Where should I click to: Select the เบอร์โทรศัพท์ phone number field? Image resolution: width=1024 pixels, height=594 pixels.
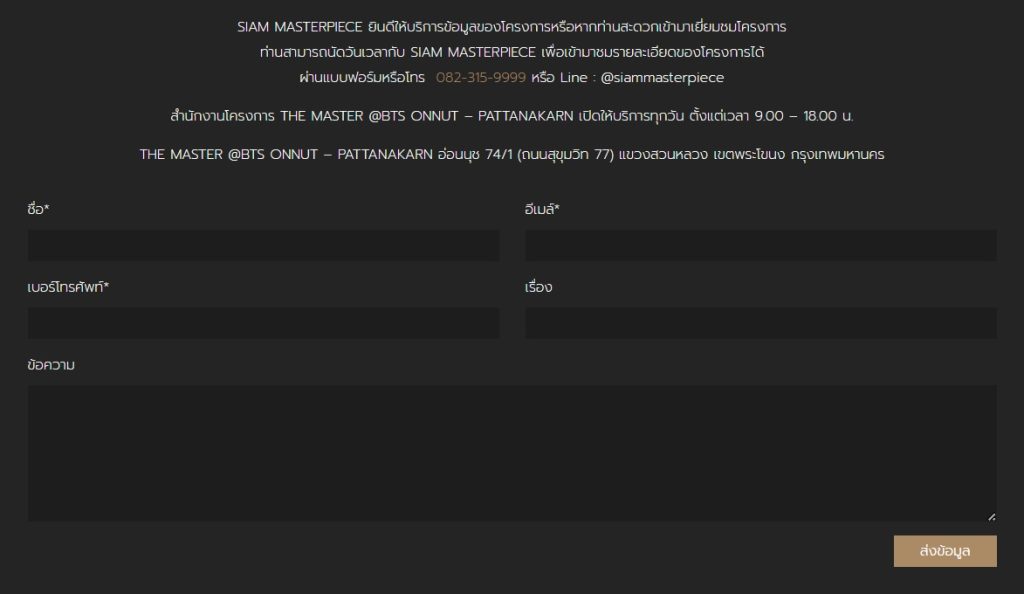(263, 323)
